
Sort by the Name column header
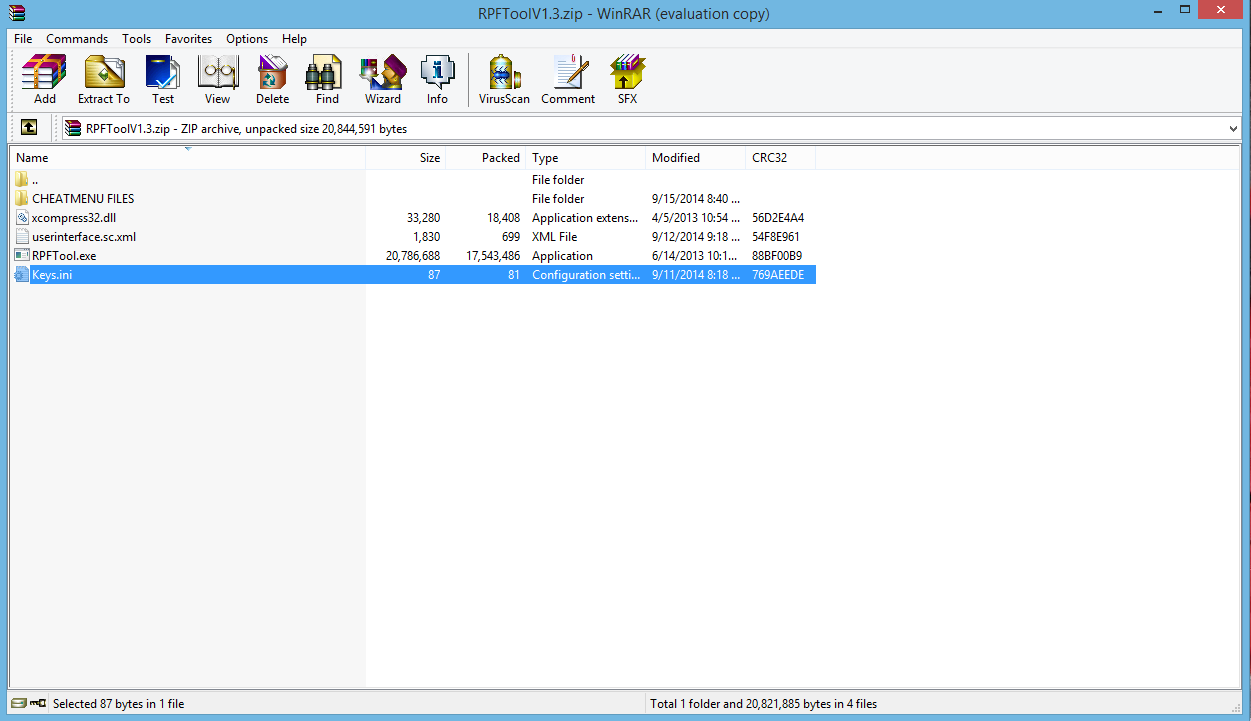coord(188,158)
